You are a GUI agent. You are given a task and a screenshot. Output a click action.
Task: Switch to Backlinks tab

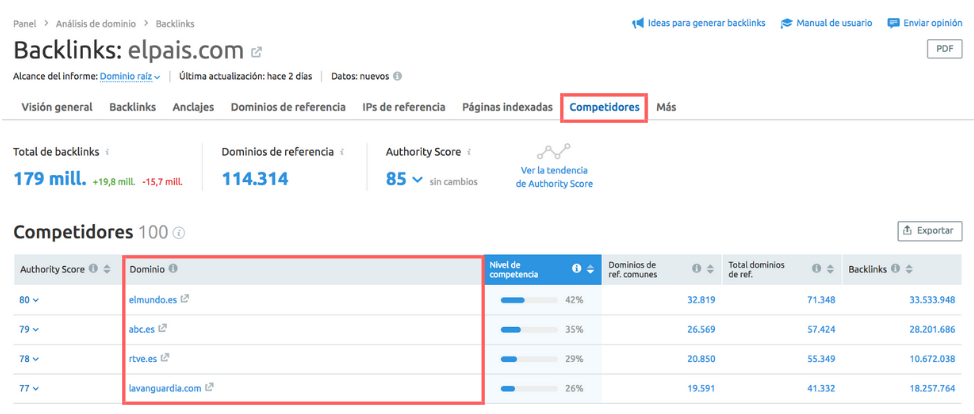pyautogui.click(x=132, y=107)
